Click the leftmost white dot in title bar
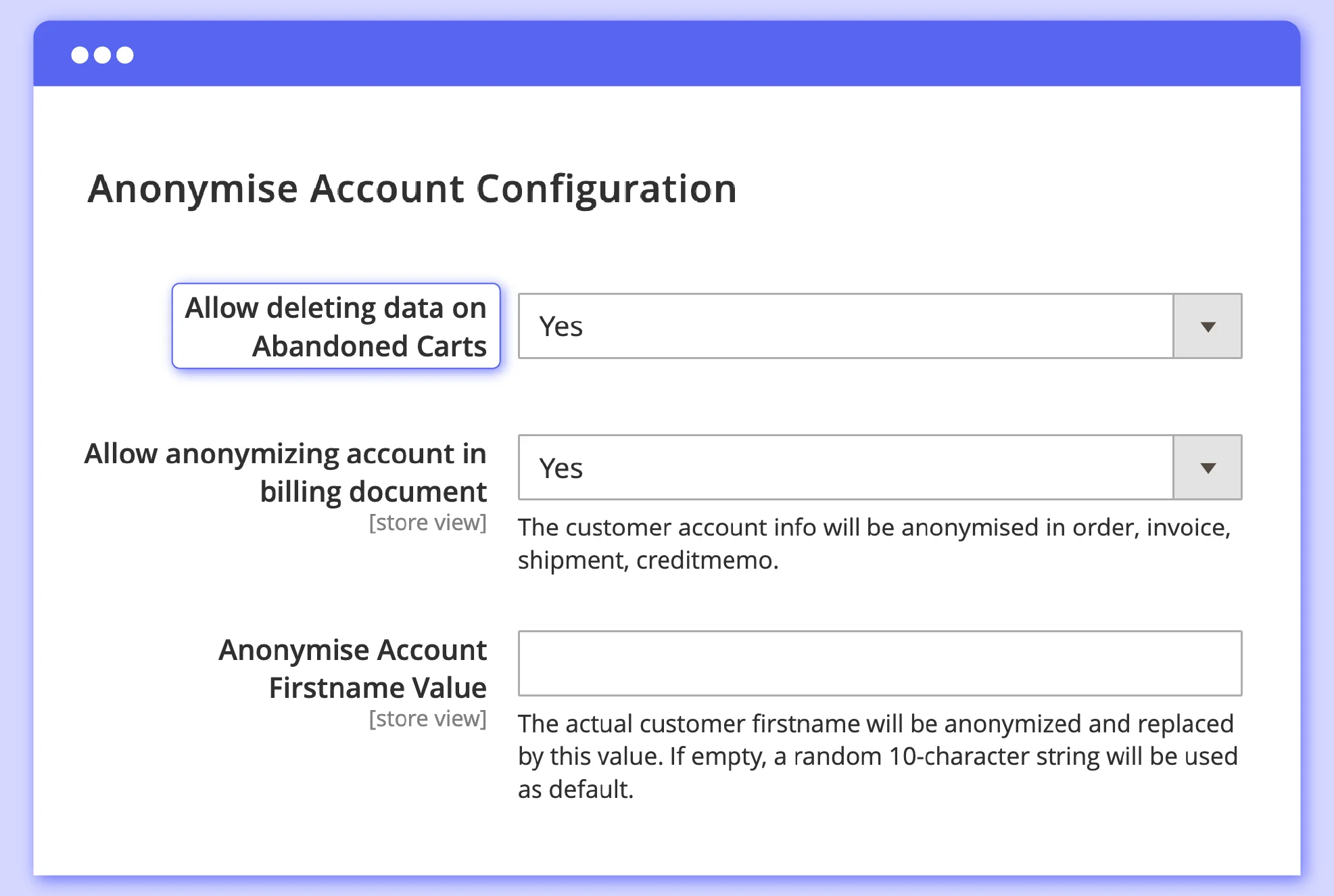The image size is (1334, 896). 80,55
